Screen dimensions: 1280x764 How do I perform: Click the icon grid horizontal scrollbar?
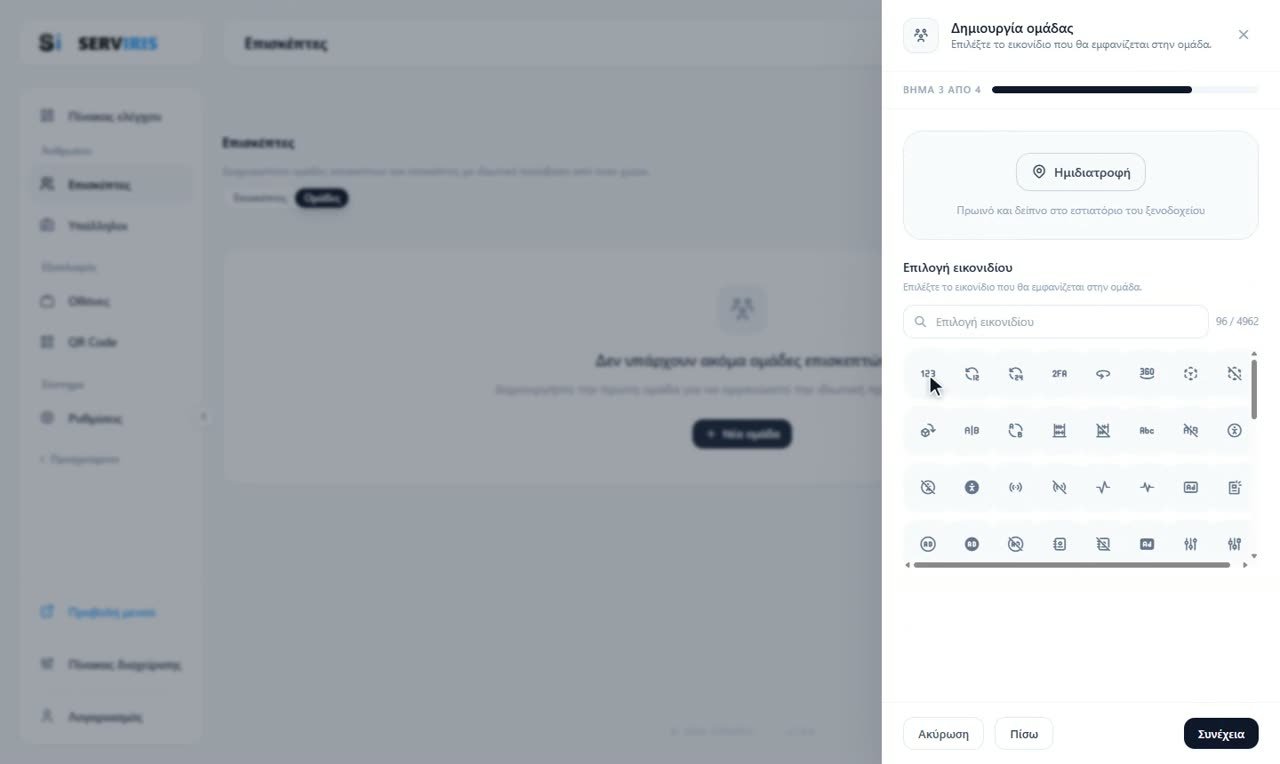pos(1072,565)
